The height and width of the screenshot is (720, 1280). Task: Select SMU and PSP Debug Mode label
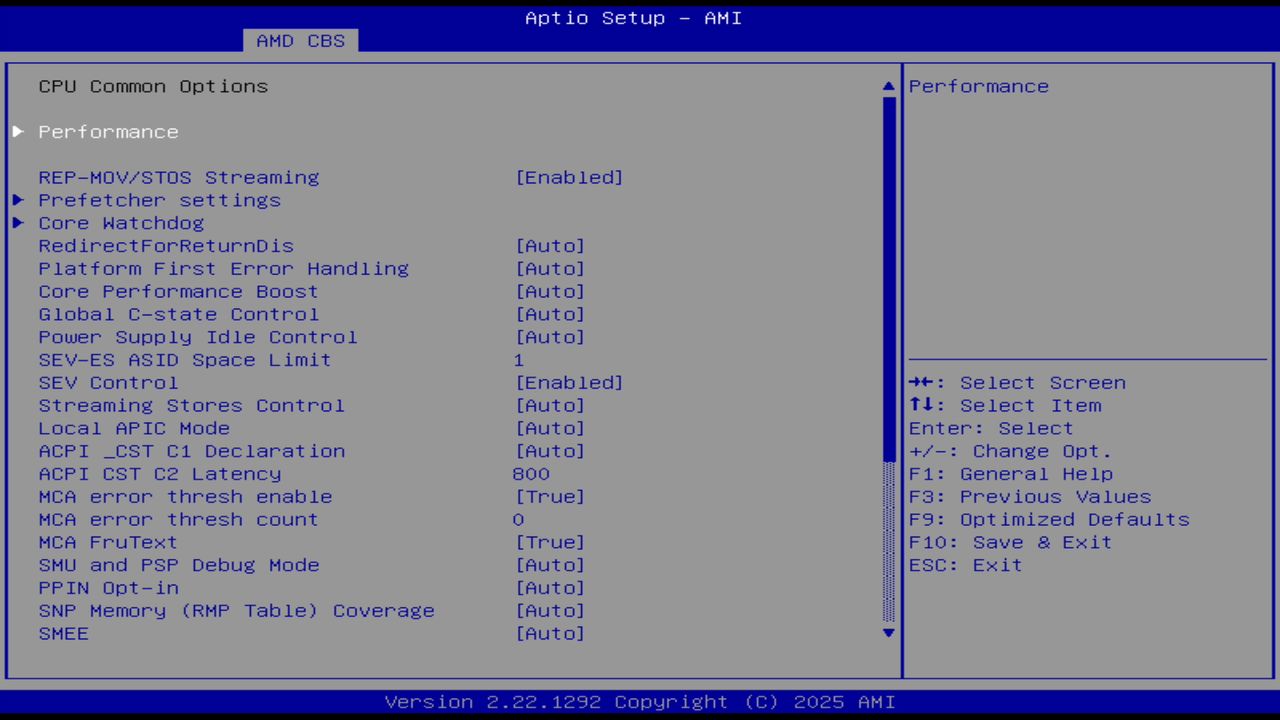[179, 565]
